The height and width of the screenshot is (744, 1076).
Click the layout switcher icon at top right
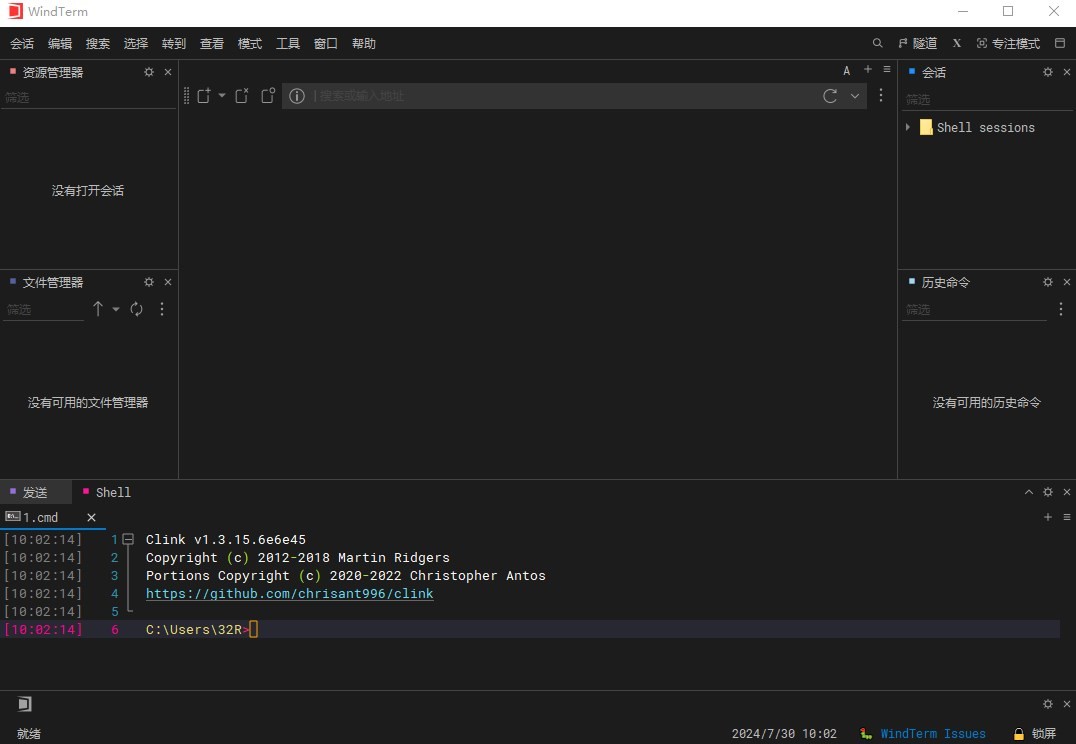point(1060,43)
